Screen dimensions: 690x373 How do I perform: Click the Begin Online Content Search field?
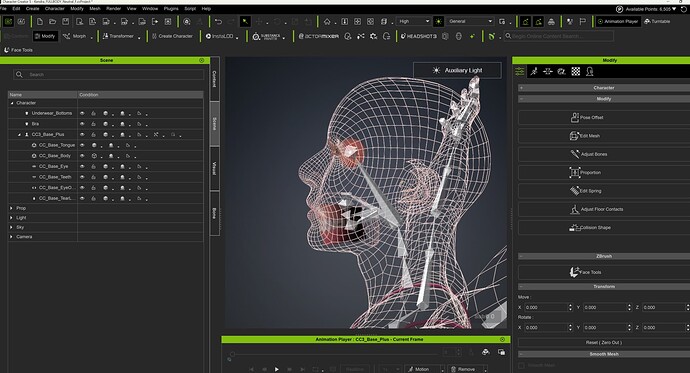point(558,36)
